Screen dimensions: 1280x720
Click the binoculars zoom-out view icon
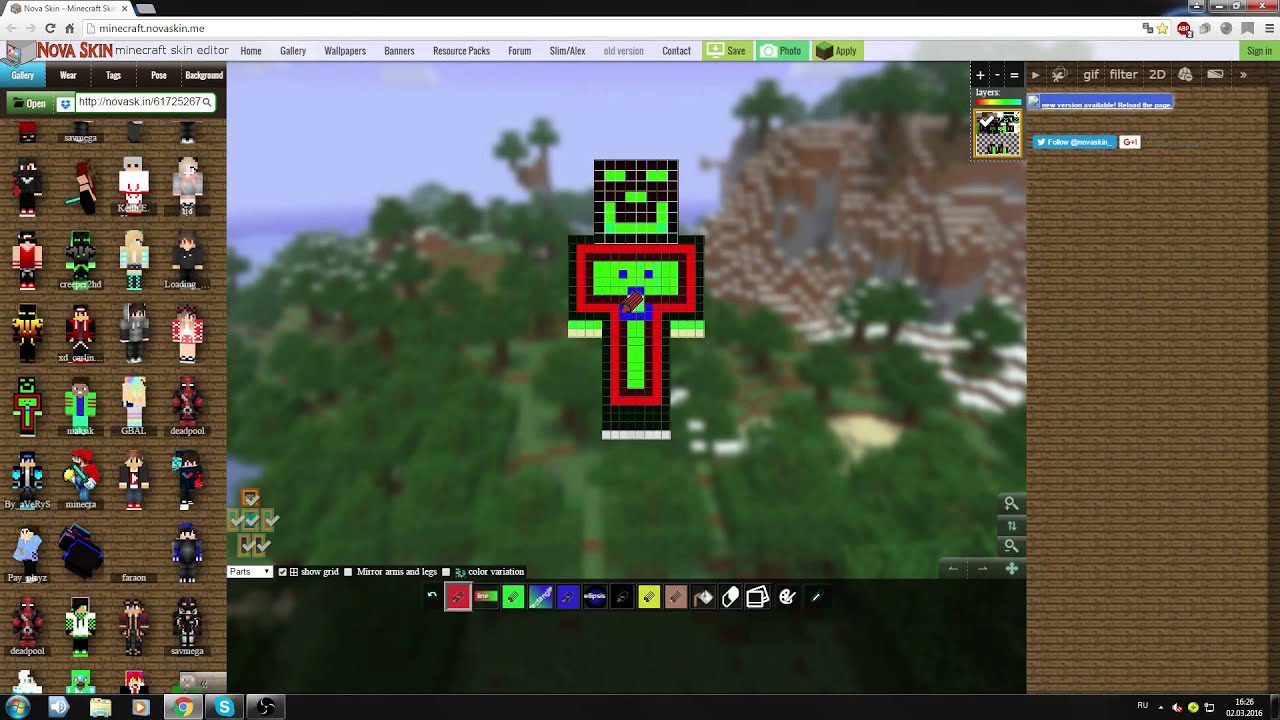pos(1186,75)
